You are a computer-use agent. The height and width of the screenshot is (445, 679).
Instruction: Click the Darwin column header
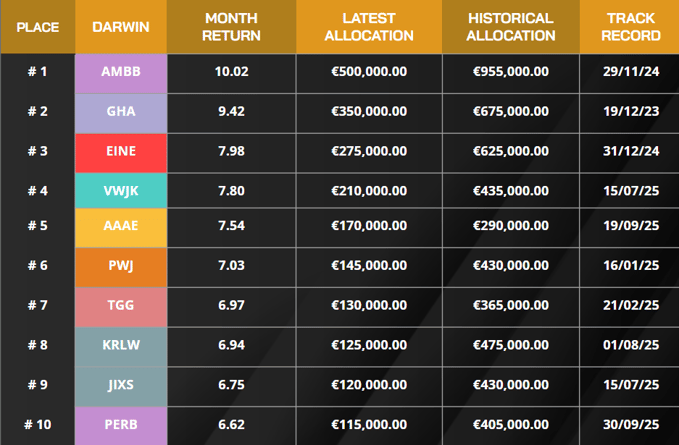(x=121, y=27)
